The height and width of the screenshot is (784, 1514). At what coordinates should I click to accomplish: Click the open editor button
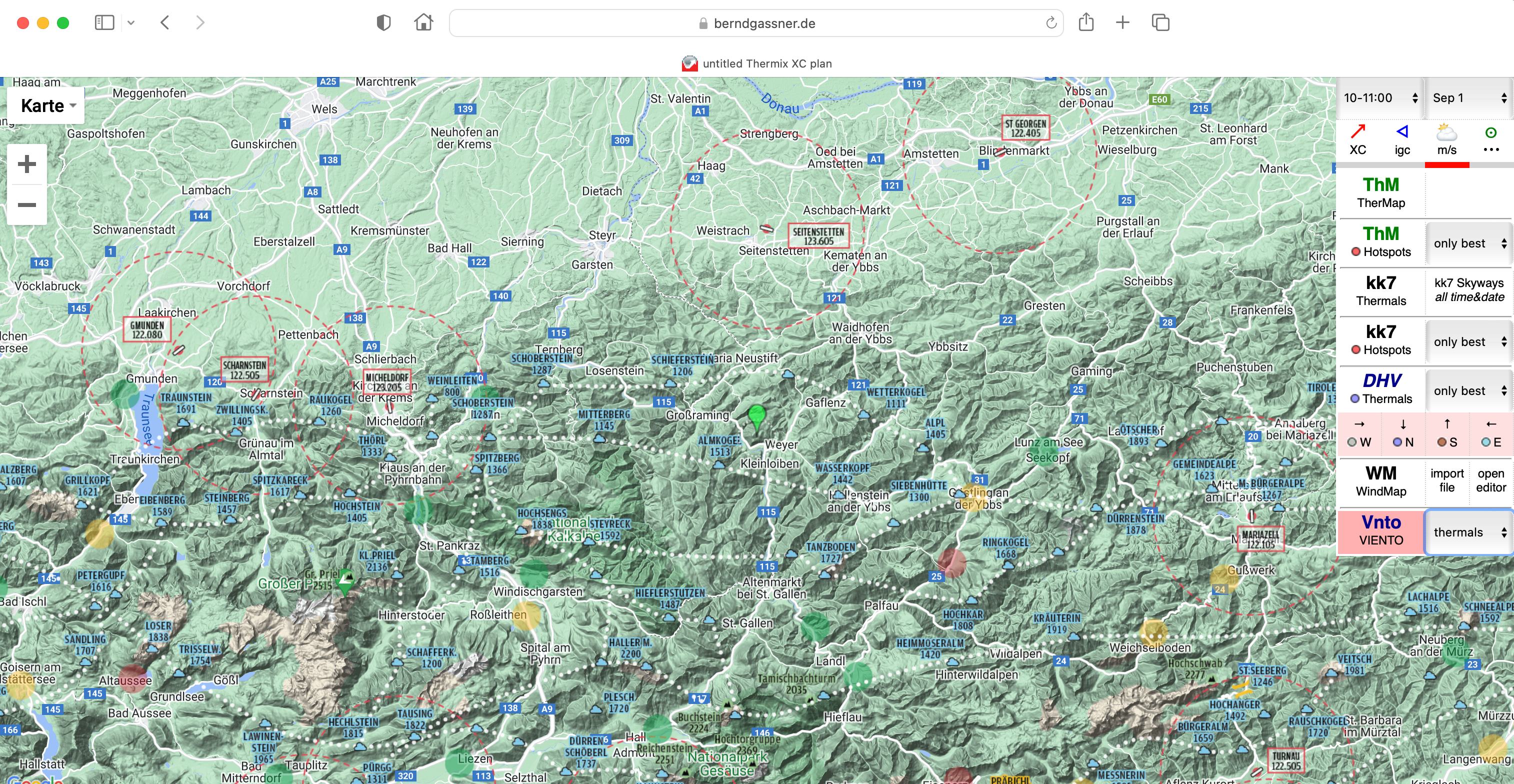pos(1490,480)
